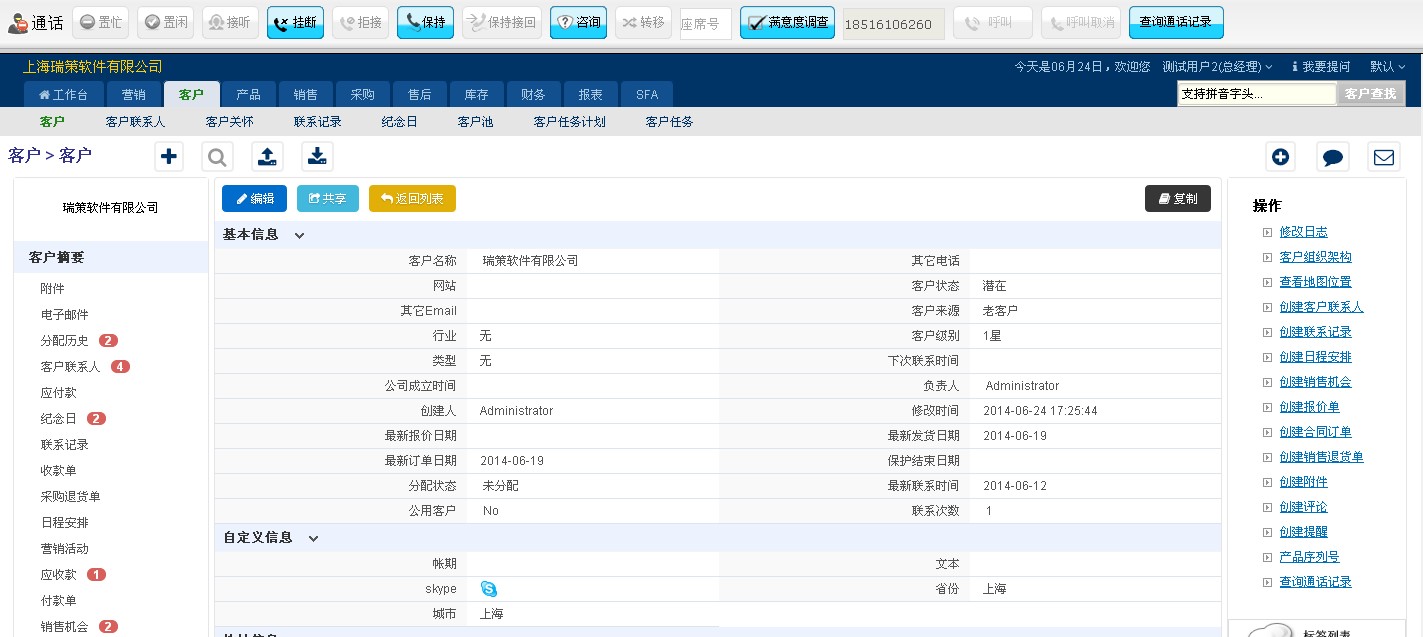
Task: Click the 共享 share button
Action: (327, 199)
